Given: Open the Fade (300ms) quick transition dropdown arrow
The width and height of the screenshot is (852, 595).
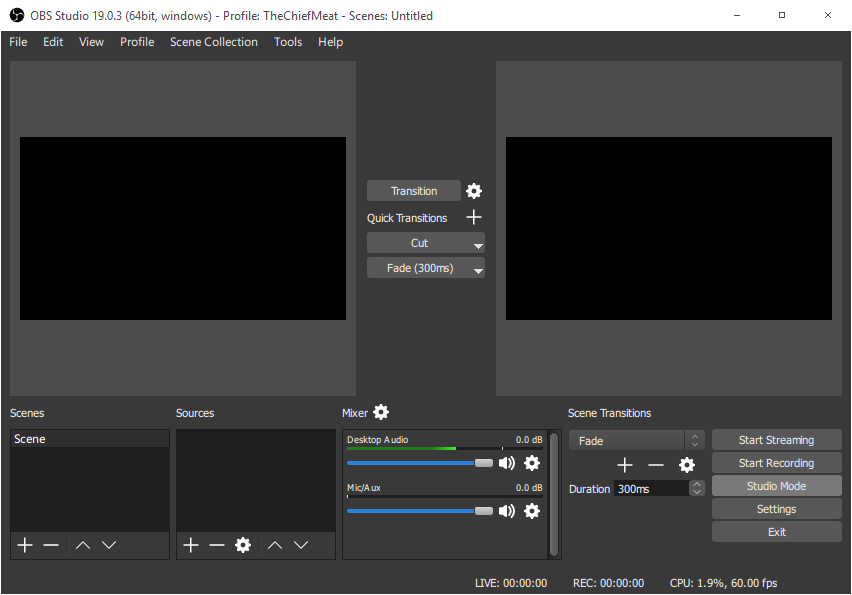Looking at the screenshot, I should [478, 271].
